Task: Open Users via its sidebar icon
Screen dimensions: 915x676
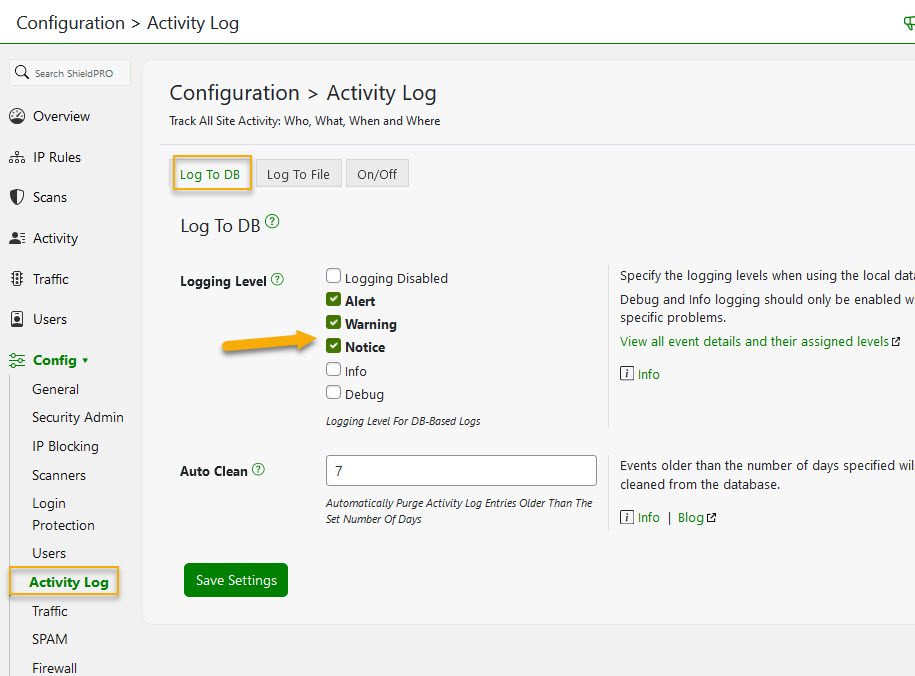Action: point(17,319)
